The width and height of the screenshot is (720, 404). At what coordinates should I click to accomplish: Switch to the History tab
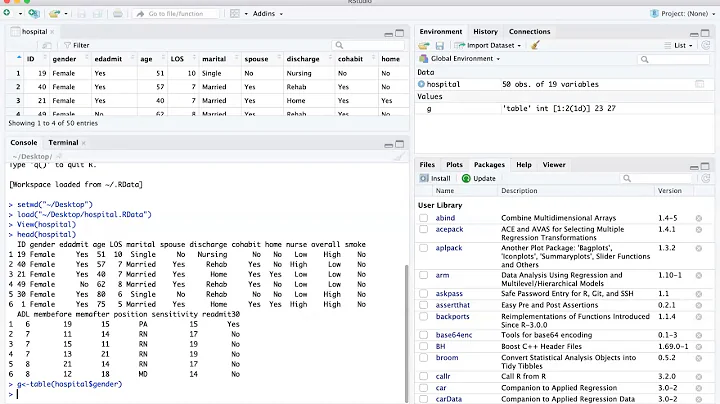[485, 32]
